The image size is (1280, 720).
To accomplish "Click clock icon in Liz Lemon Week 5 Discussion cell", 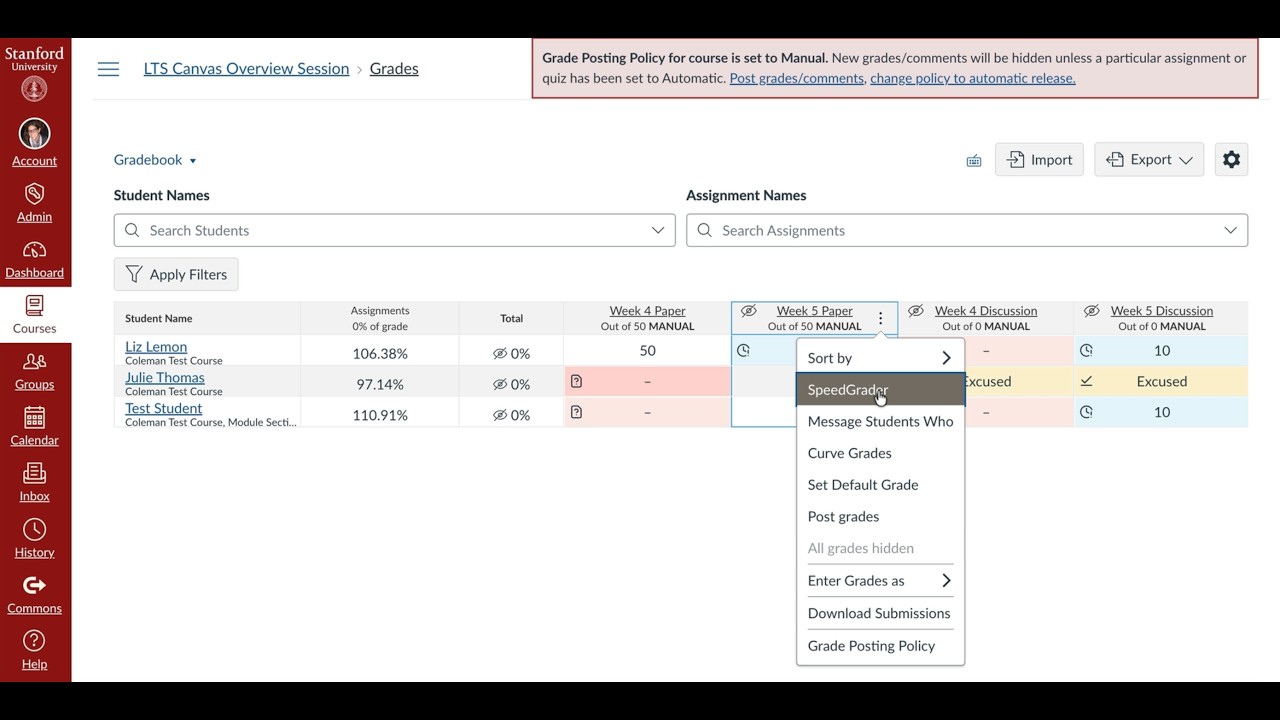I will pyautogui.click(x=1086, y=350).
